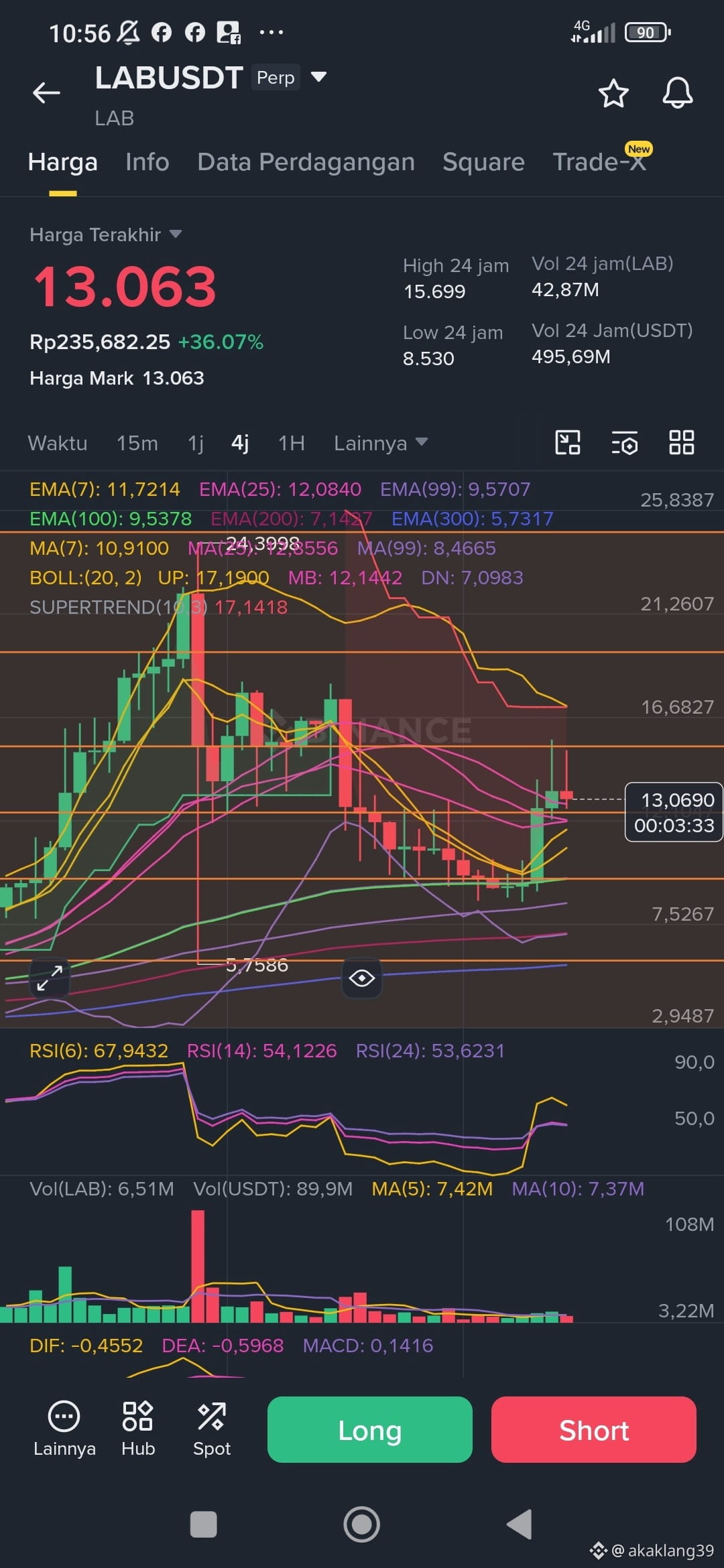Tap the back arrow icon
This screenshot has height=1568, width=724.
(x=46, y=92)
